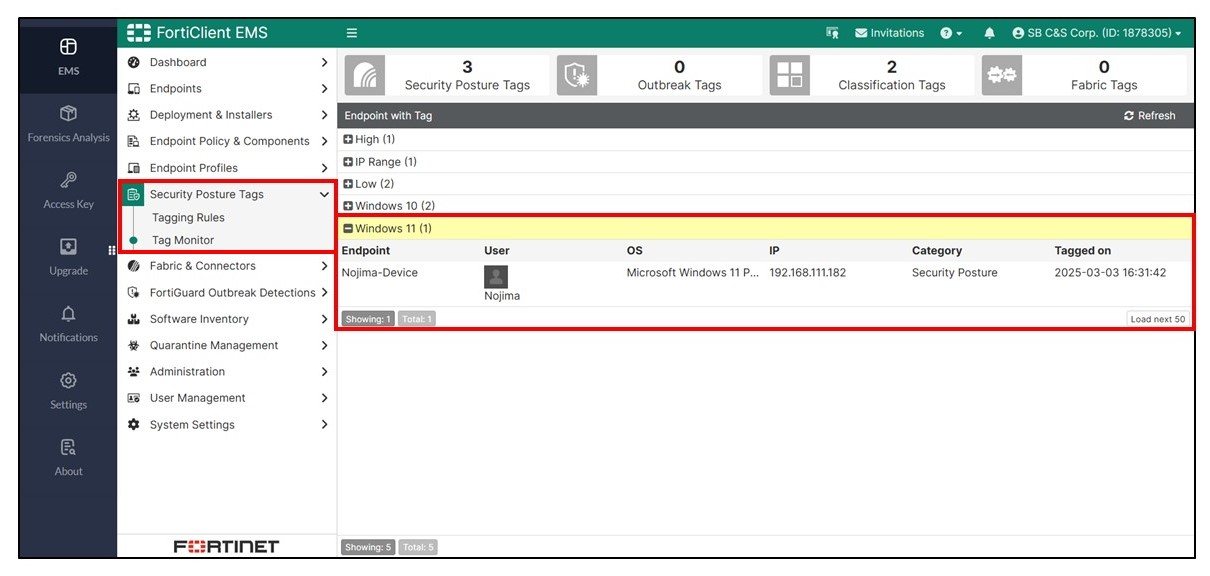
Task: Click Load next 50 button
Action: 1157,319
